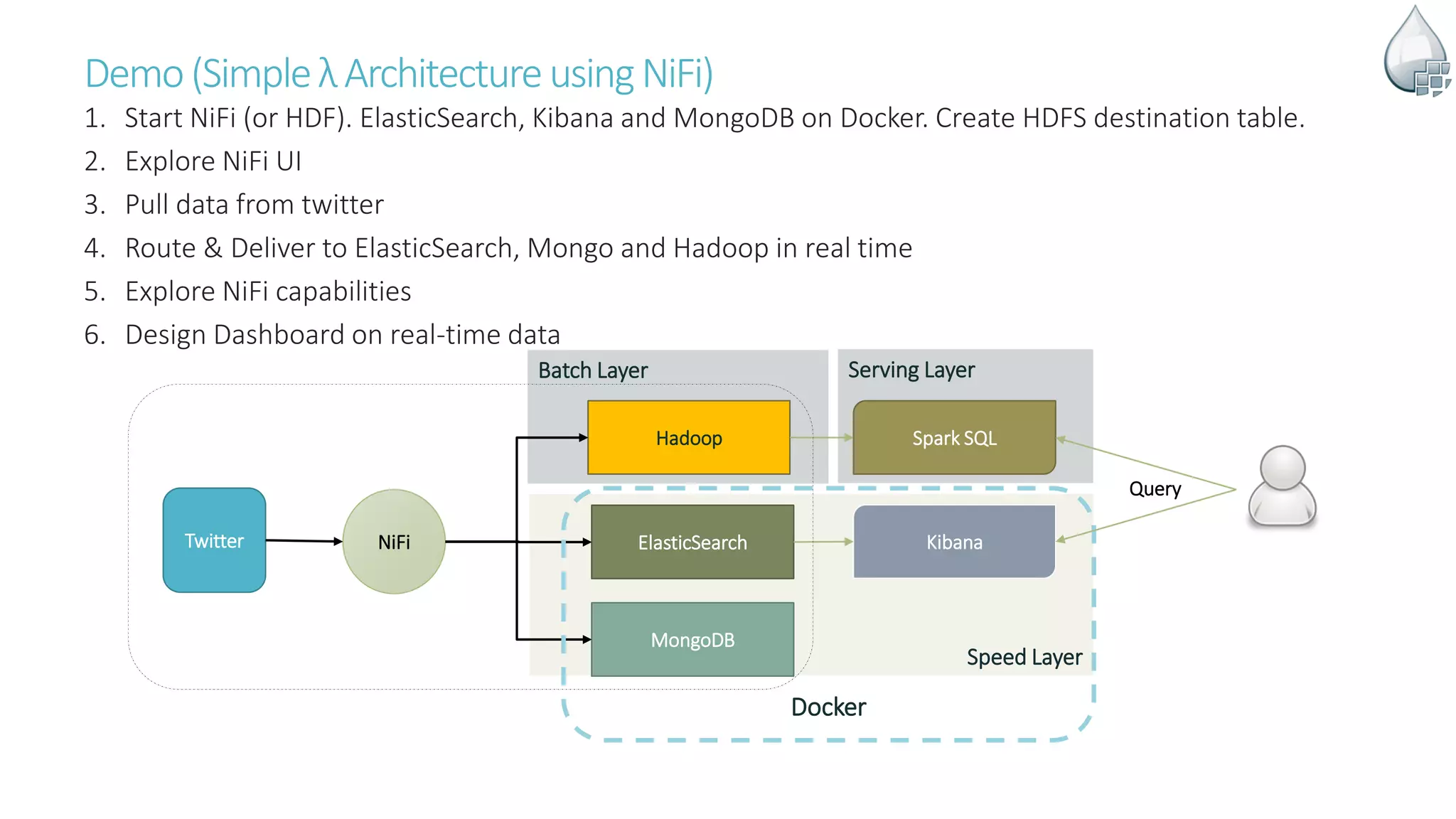Click the Docker label text
Image resolution: width=1456 pixels, height=819 pixels.
(828, 707)
